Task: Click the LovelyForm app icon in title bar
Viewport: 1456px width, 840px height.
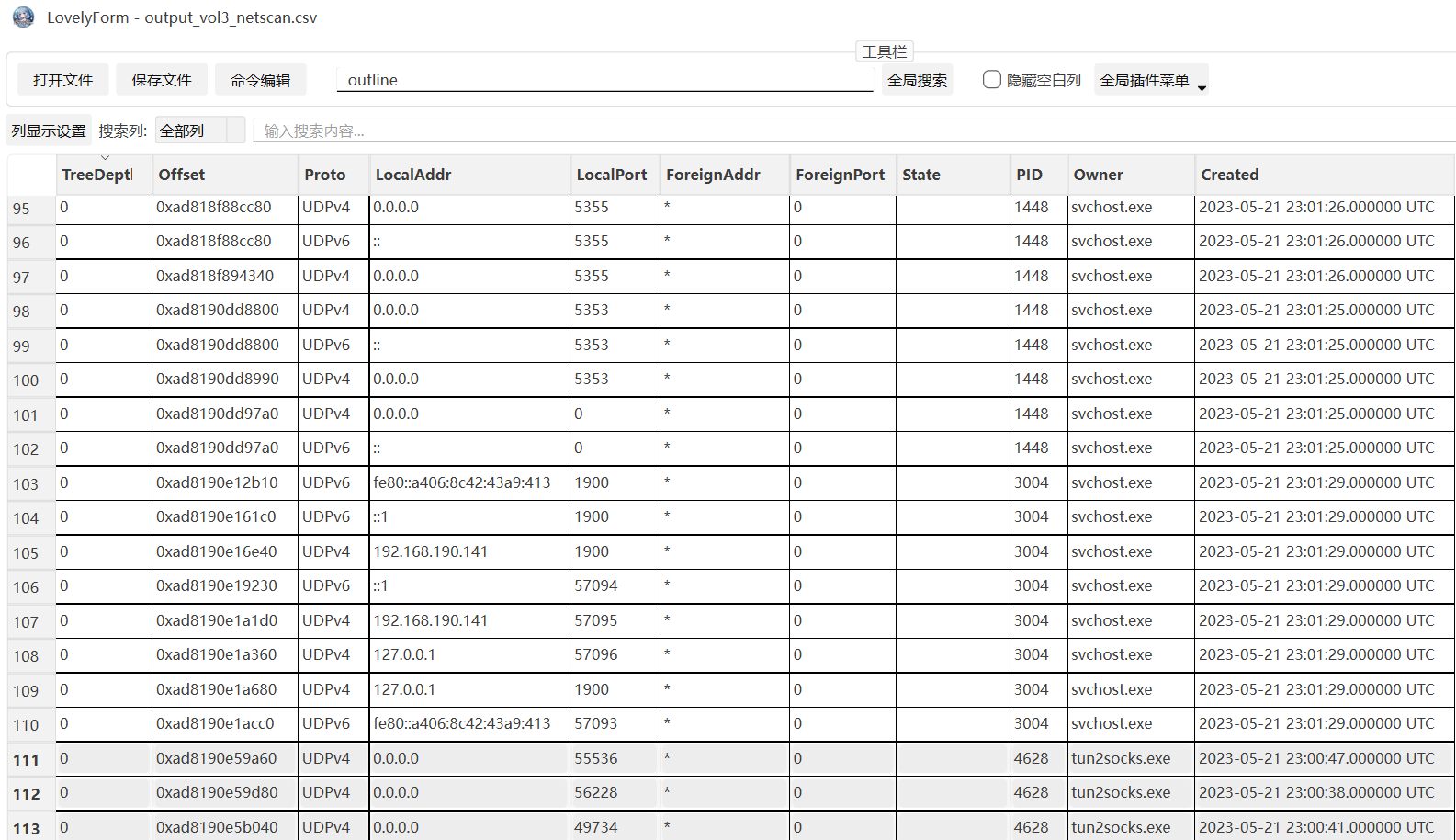Action: tap(23, 17)
